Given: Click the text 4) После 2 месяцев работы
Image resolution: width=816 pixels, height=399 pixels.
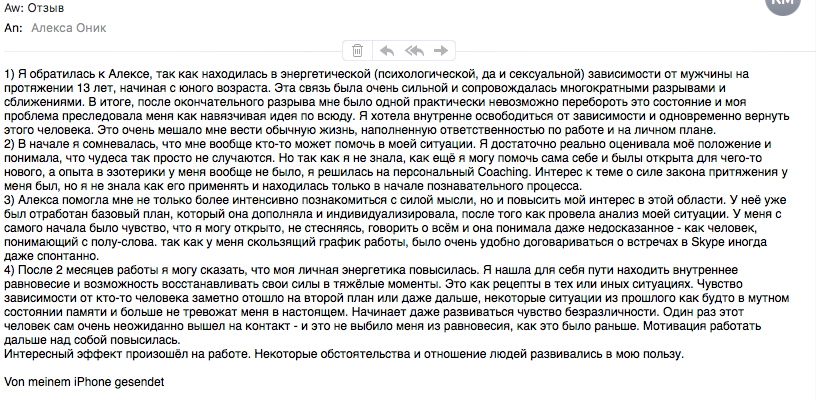Looking at the screenshot, I should tap(75, 271).
